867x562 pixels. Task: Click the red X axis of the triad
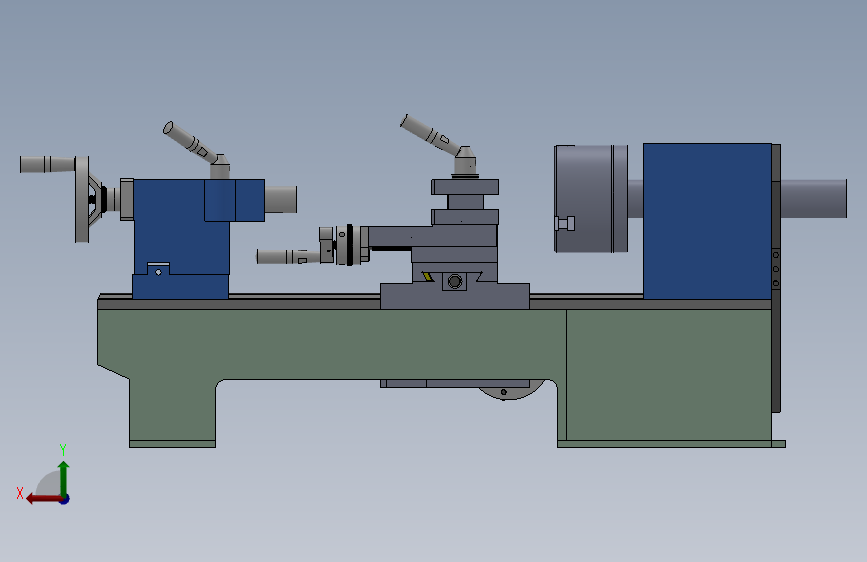click(44, 499)
